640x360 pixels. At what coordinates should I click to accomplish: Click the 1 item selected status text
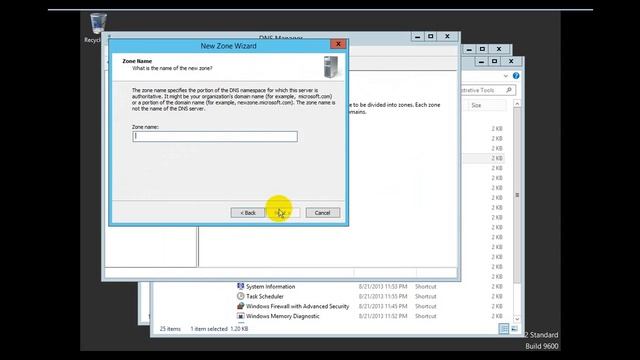click(209, 329)
